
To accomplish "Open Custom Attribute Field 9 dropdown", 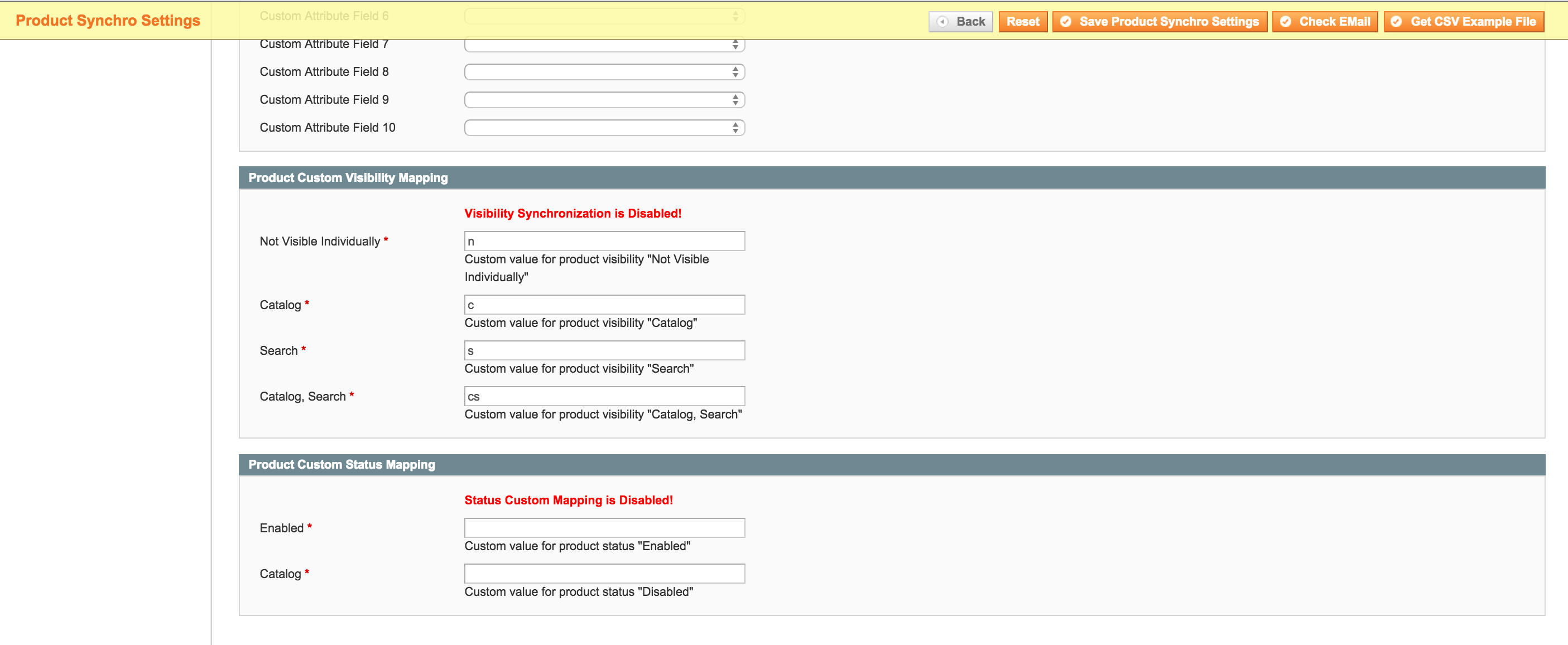I will [604, 100].
